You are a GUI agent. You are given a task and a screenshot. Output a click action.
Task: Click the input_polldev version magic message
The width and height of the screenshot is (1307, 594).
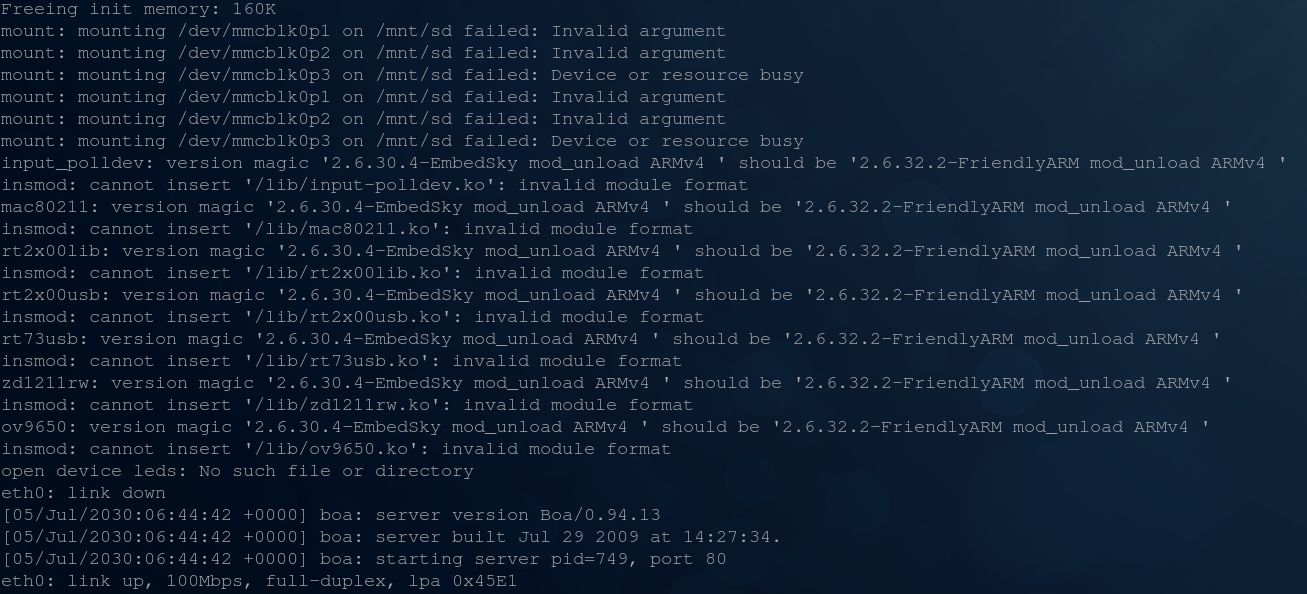(643, 163)
